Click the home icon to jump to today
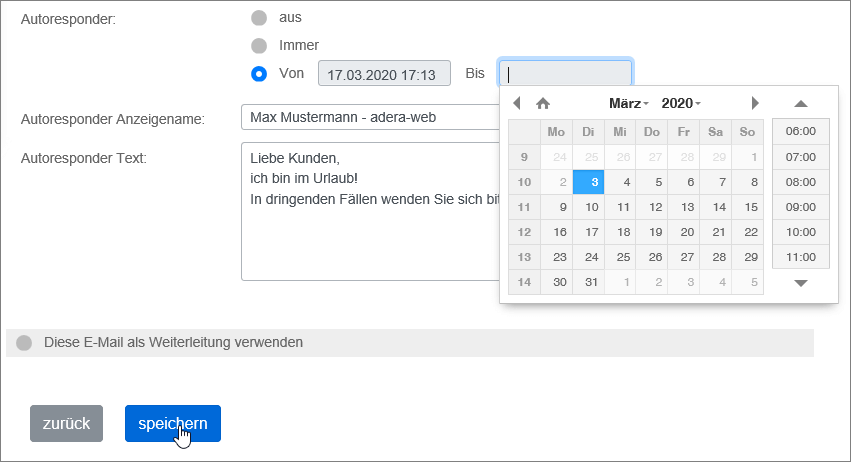Screen dimensions: 851x462 point(543,103)
